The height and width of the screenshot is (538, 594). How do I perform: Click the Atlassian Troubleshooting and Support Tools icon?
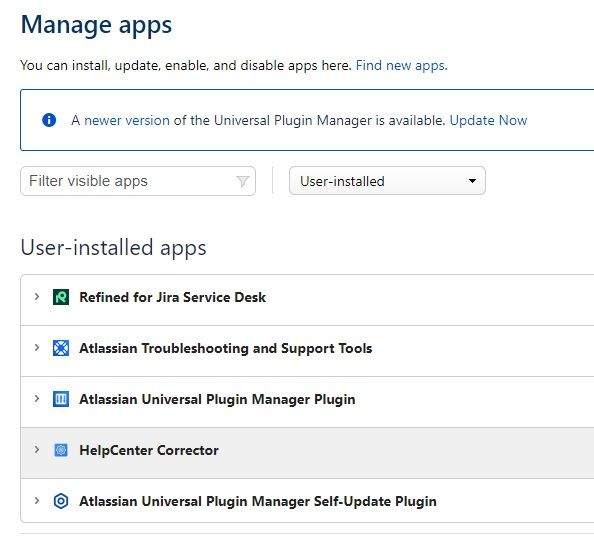pos(61,348)
